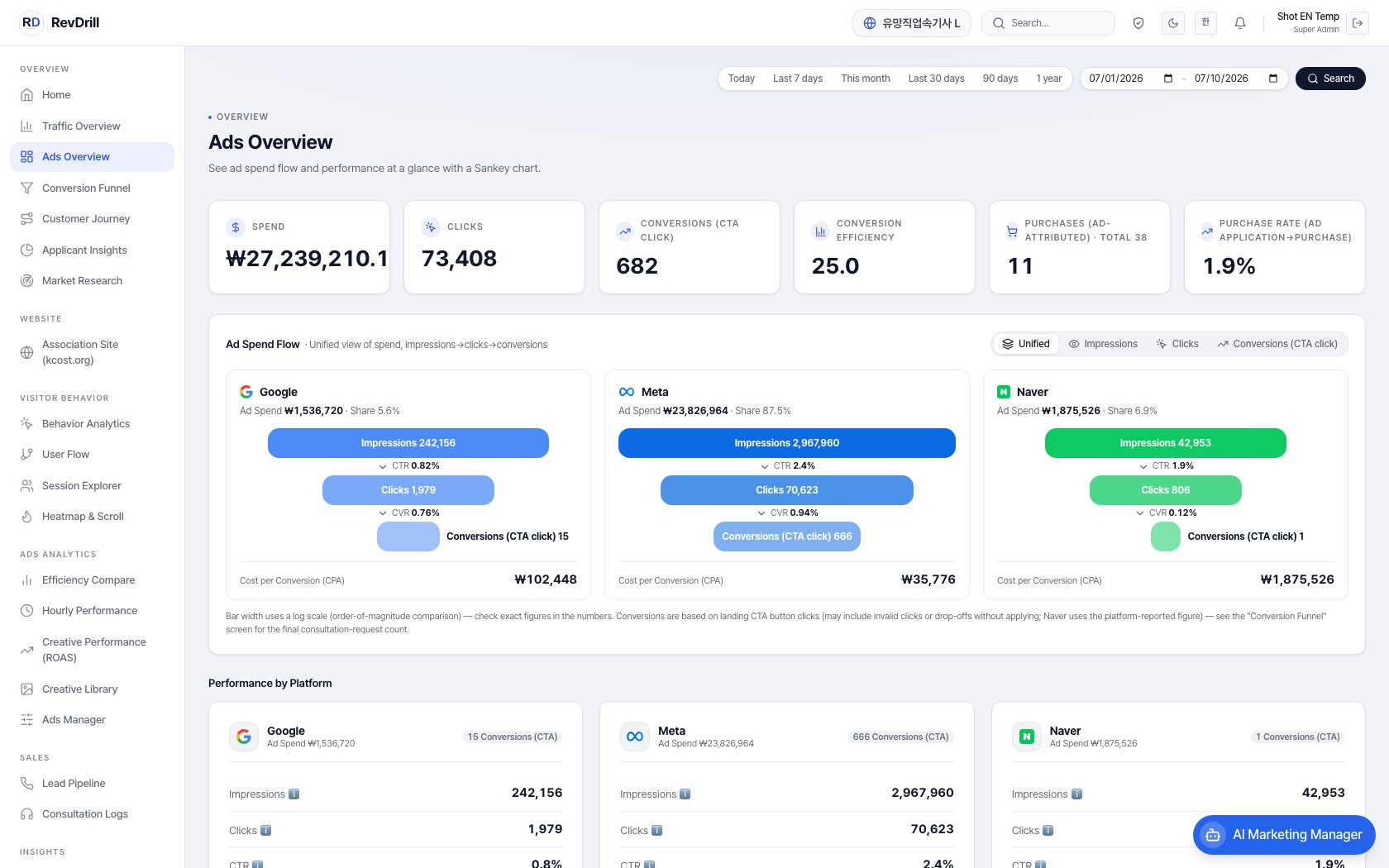1389x868 pixels.
Task: Select 90 days range
Action: pyautogui.click(x=1000, y=79)
